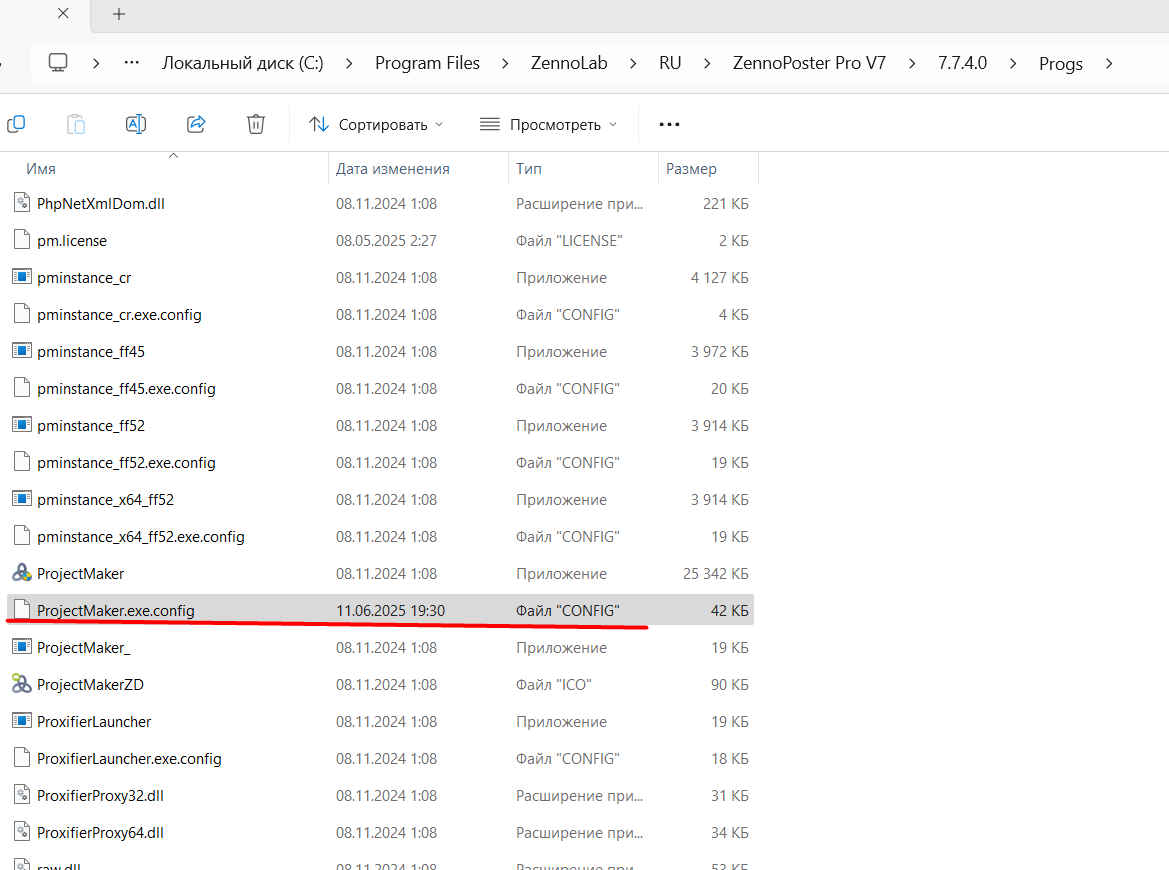Click the ProxifierProxy64.dll file icon
The height and width of the screenshot is (870, 1169).
point(22,833)
